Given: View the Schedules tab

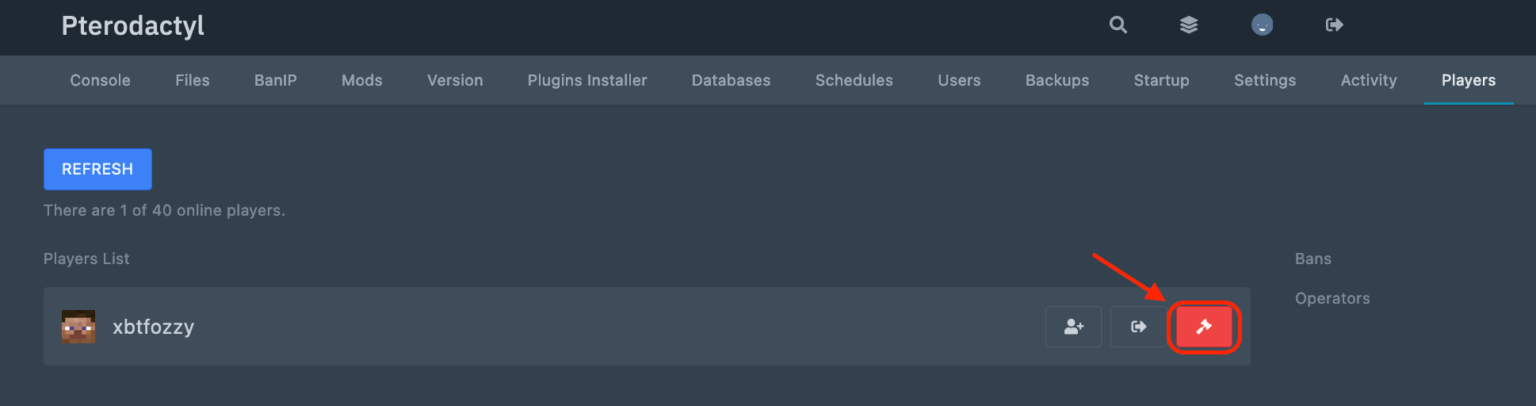Looking at the screenshot, I should tap(854, 80).
